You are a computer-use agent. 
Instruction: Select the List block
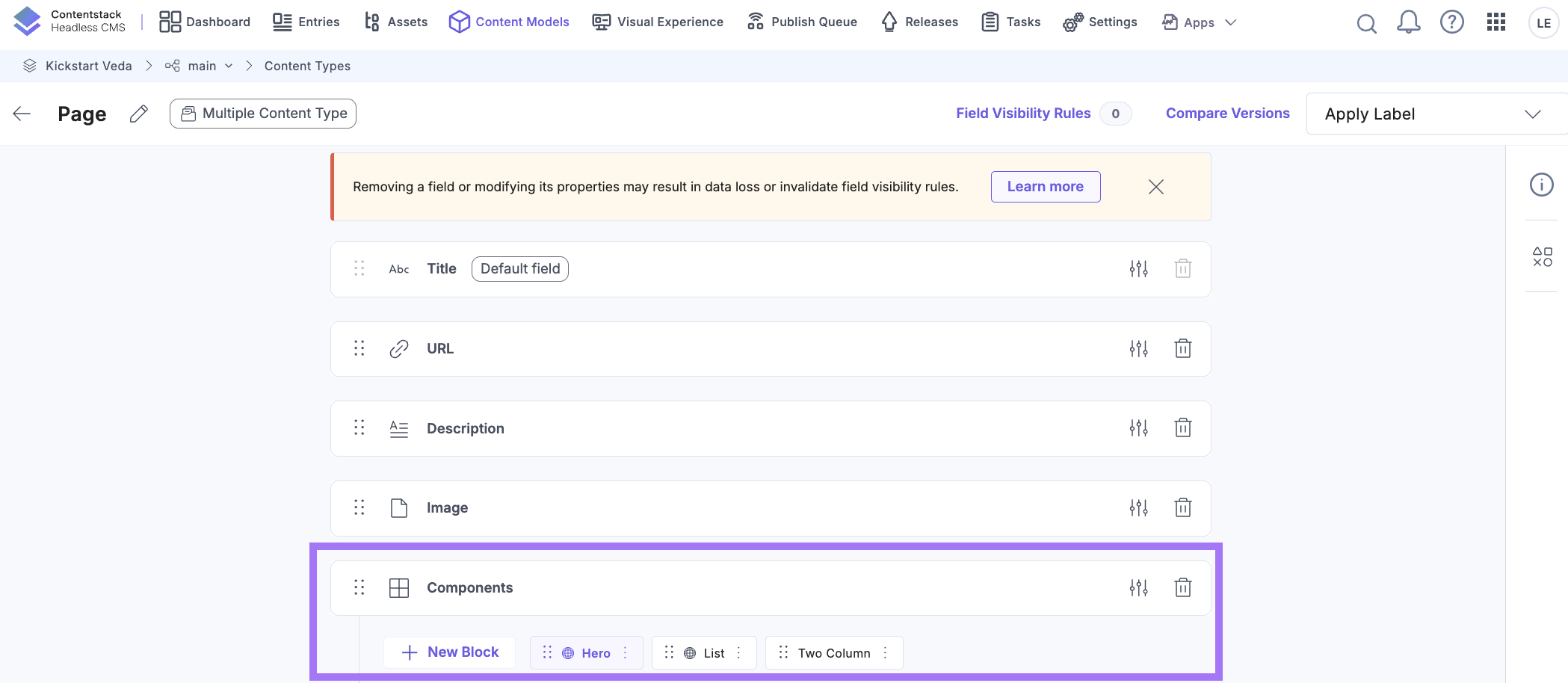pos(704,653)
